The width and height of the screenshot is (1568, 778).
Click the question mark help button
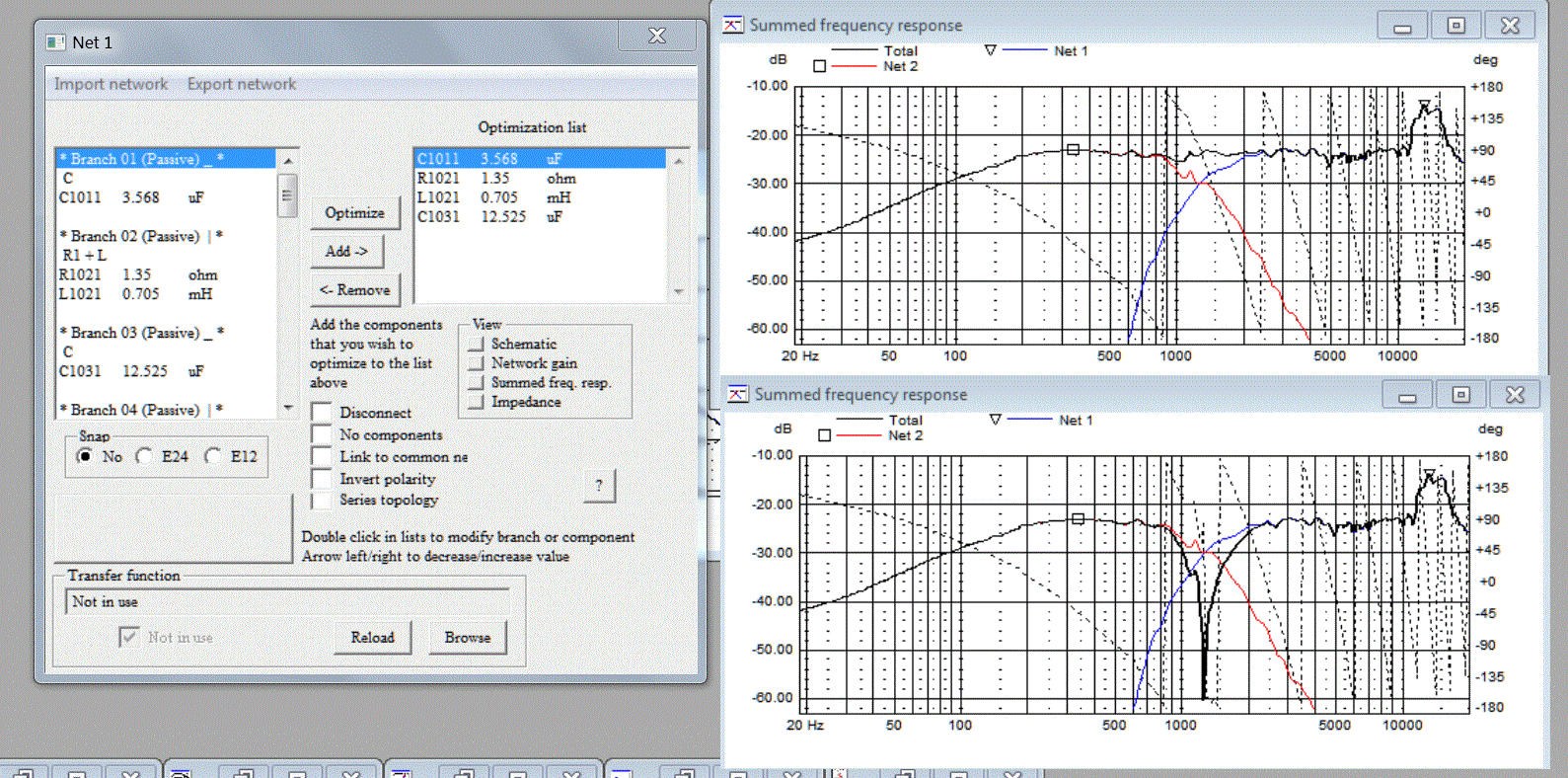[598, 485]
